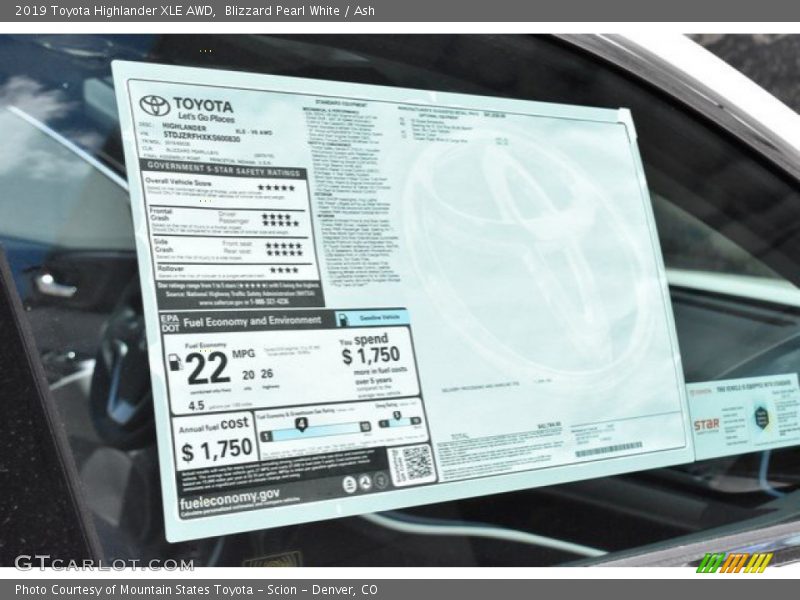
Task: Click the 4.5 gallons per 100 miles value
Action: tap(196, 406)
